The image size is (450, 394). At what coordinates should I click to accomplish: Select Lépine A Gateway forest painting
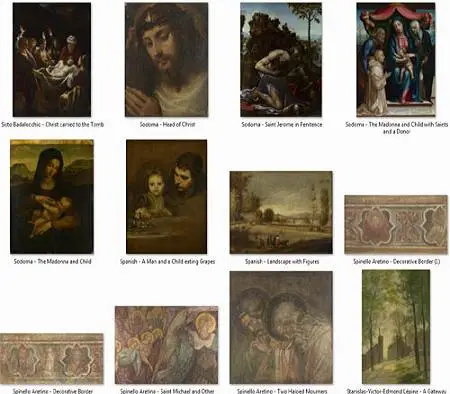click(x=396, y=327)
